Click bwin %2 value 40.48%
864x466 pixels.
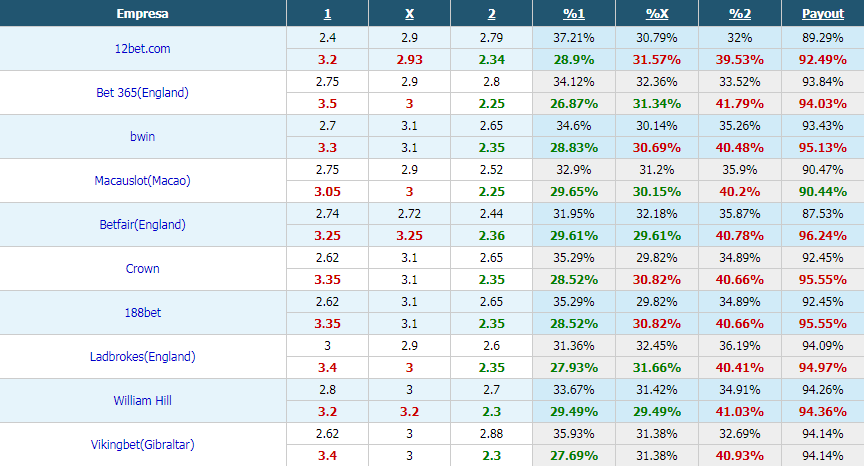click(x=739, y=148)
